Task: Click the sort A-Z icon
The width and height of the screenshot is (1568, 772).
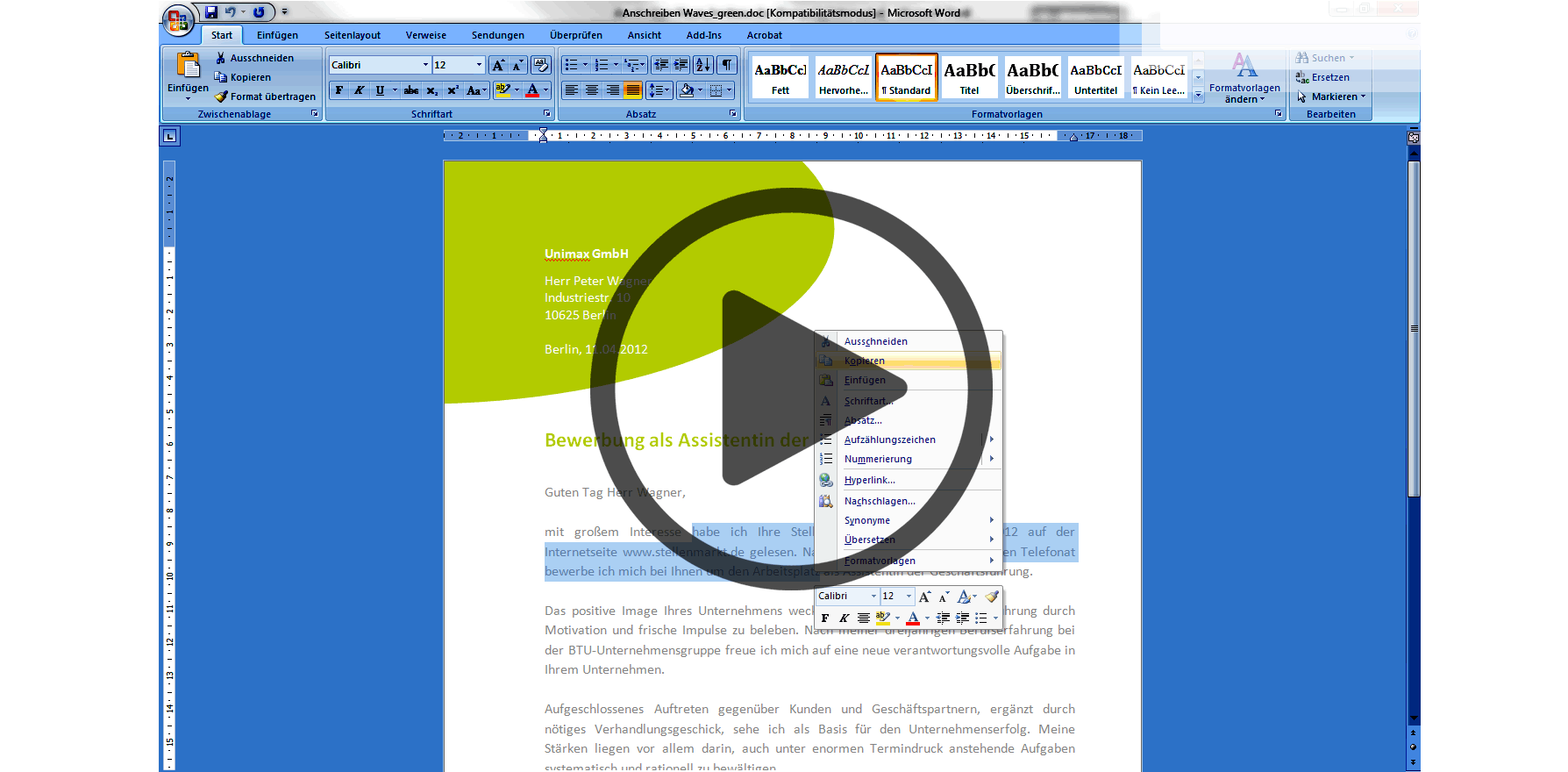Action: [702, 65]
